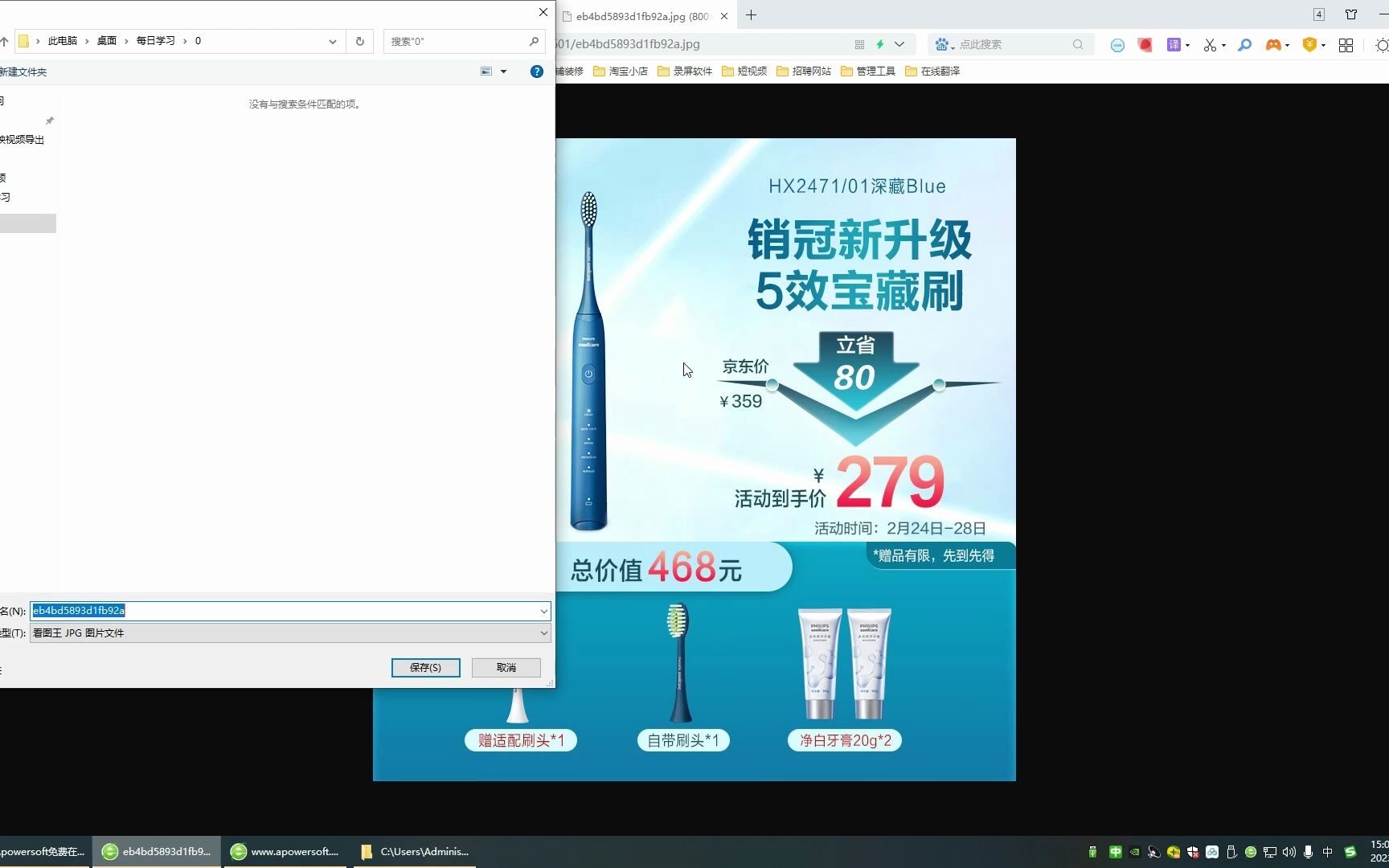Navigate to 桌面 in breadcrumb
Image resolution: width=1389 pixels, height=868 pixels.
tap(107, 41)
